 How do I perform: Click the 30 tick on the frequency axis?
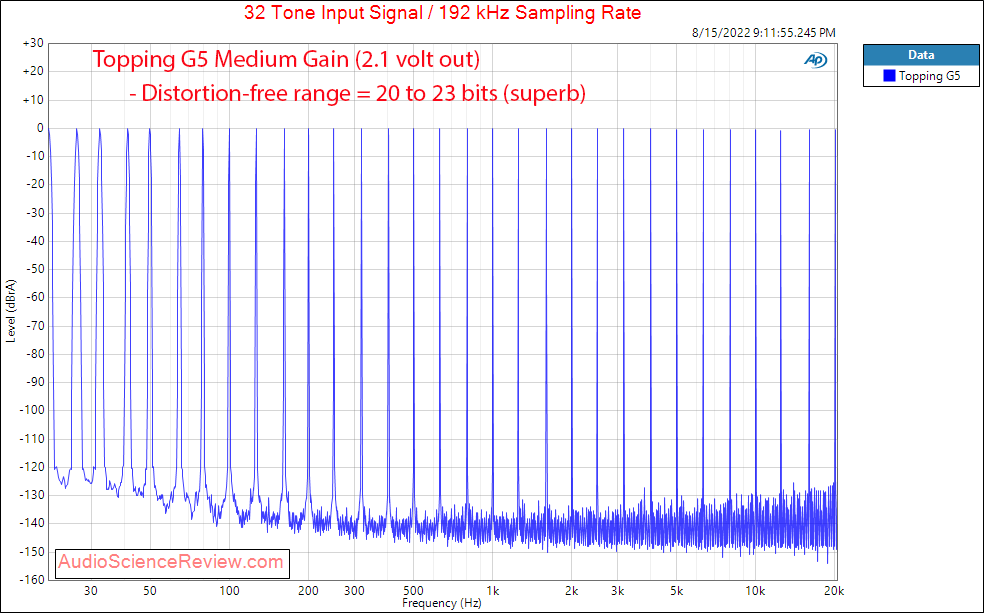[91, 590]
